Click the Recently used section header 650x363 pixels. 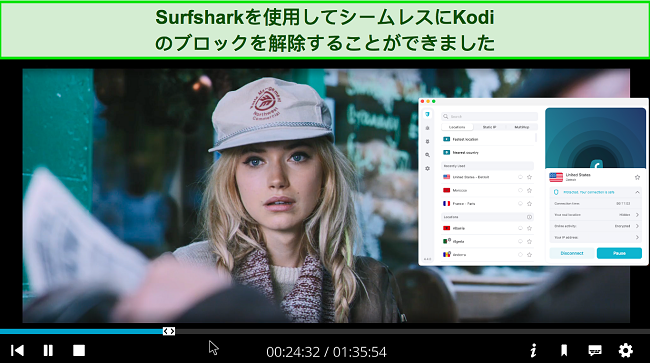tap(488, 166)
